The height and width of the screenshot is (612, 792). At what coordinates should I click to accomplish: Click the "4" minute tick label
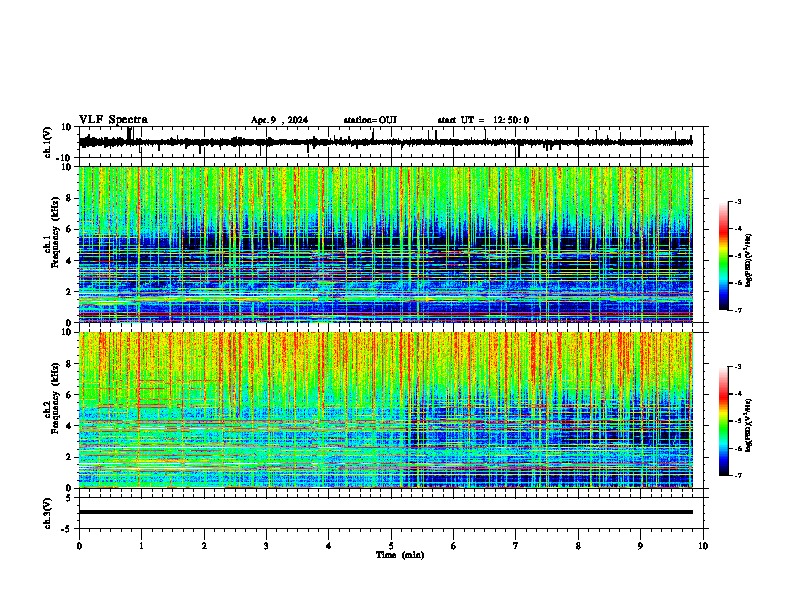(329, 546)
